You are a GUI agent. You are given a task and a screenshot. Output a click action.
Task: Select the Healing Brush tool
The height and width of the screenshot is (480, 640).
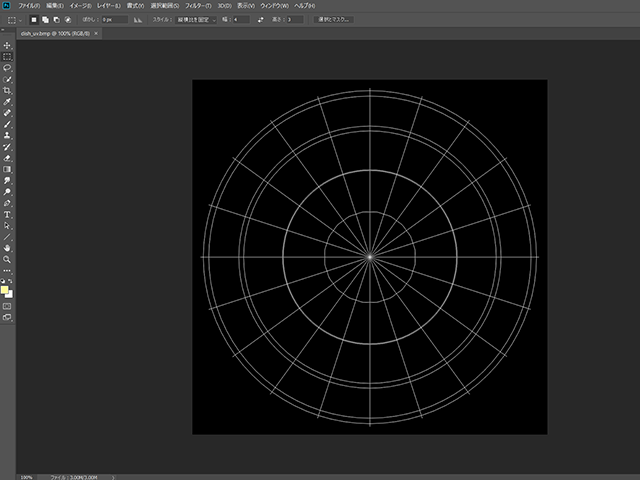(7, 113)
